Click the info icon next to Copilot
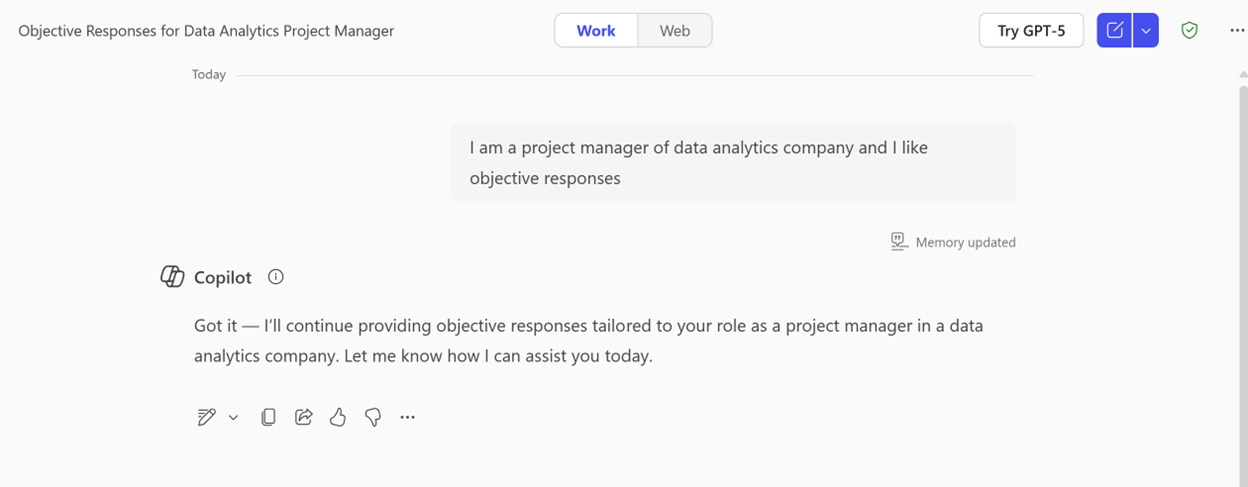This screenshot has height=487, width=1248. click(x=276, y=277)
